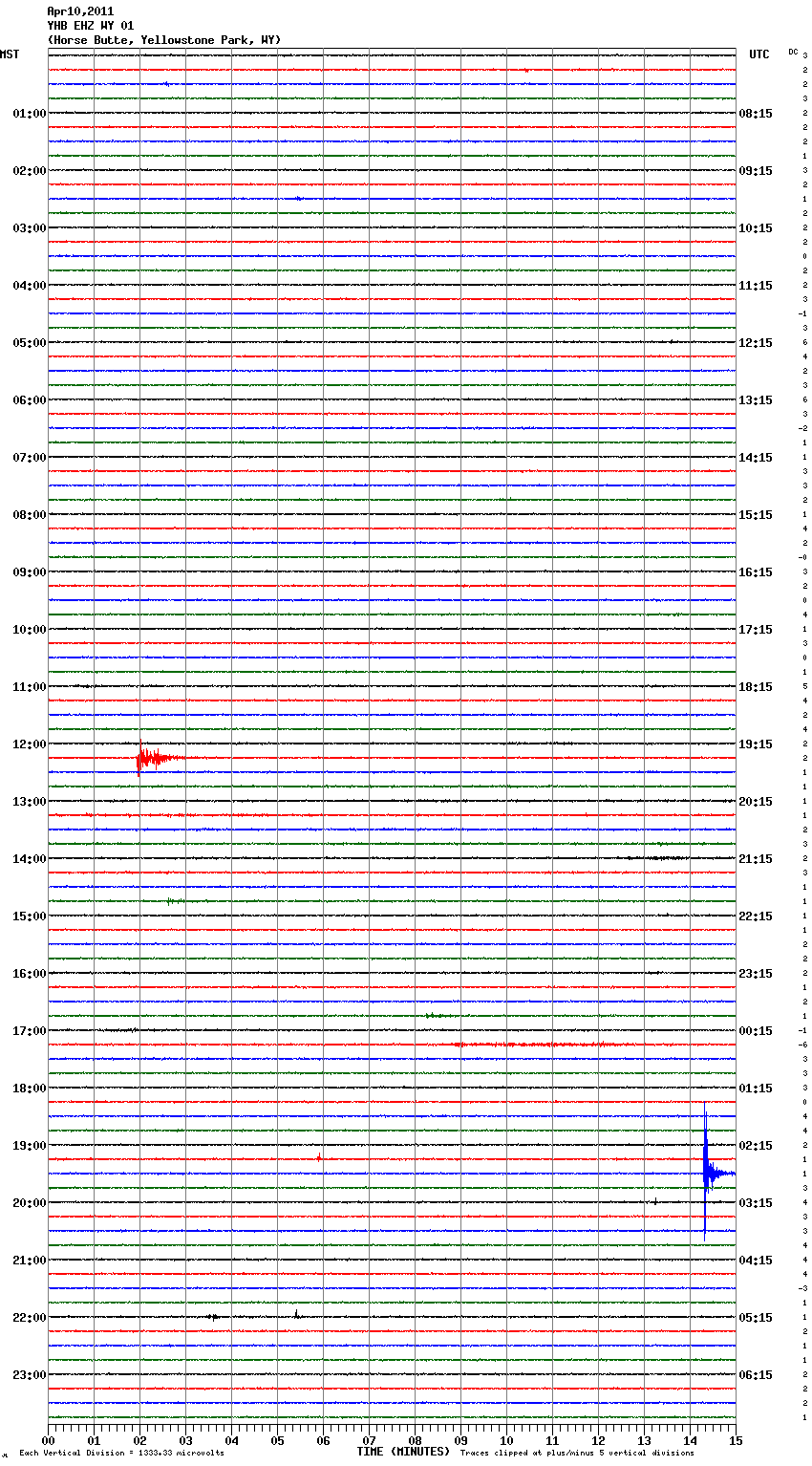Click minute tick label 10 on bottom axis

tap(506, 1440)
